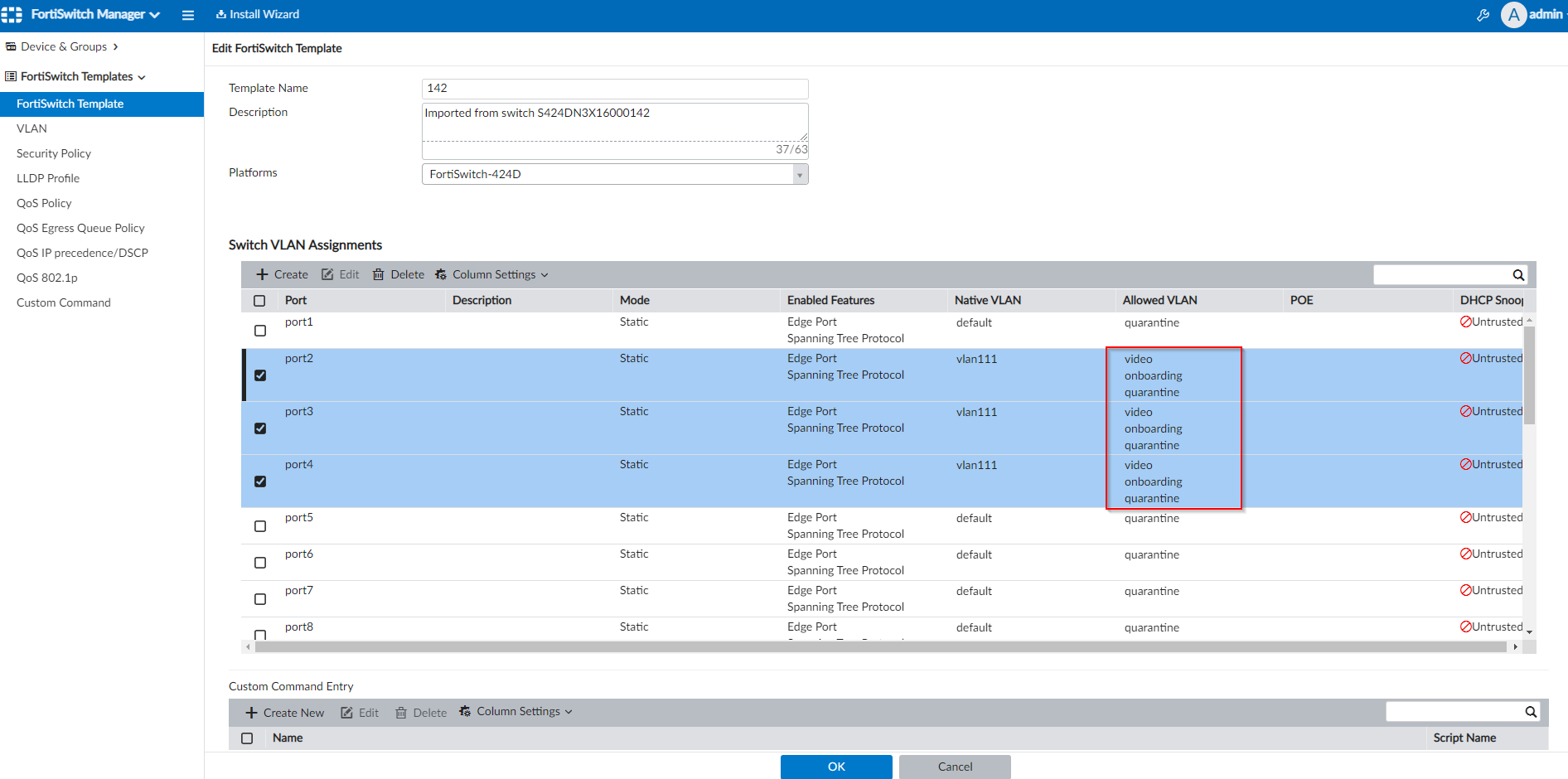Image resolution: width=1568 pixels, height=779 pixels.
Task: Click the Delete trash icon in VLAN Assignments
Action: (x=379, y=274)
